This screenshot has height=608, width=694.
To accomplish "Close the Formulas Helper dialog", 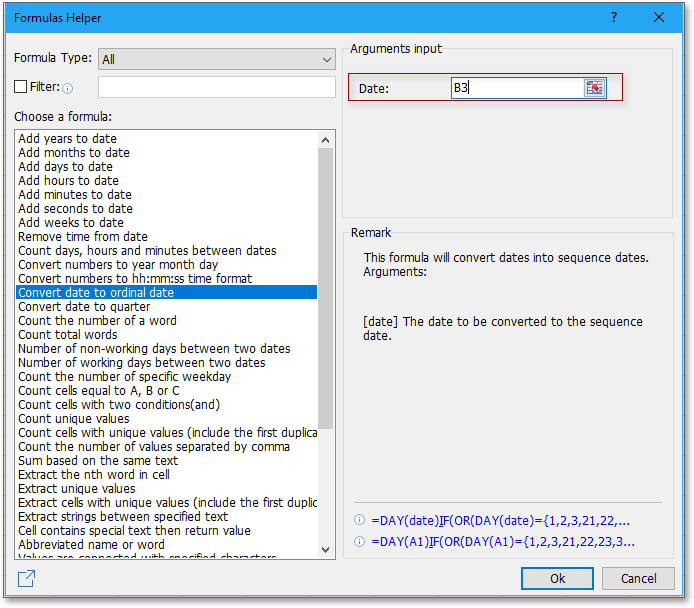I will tap(659, 17).
